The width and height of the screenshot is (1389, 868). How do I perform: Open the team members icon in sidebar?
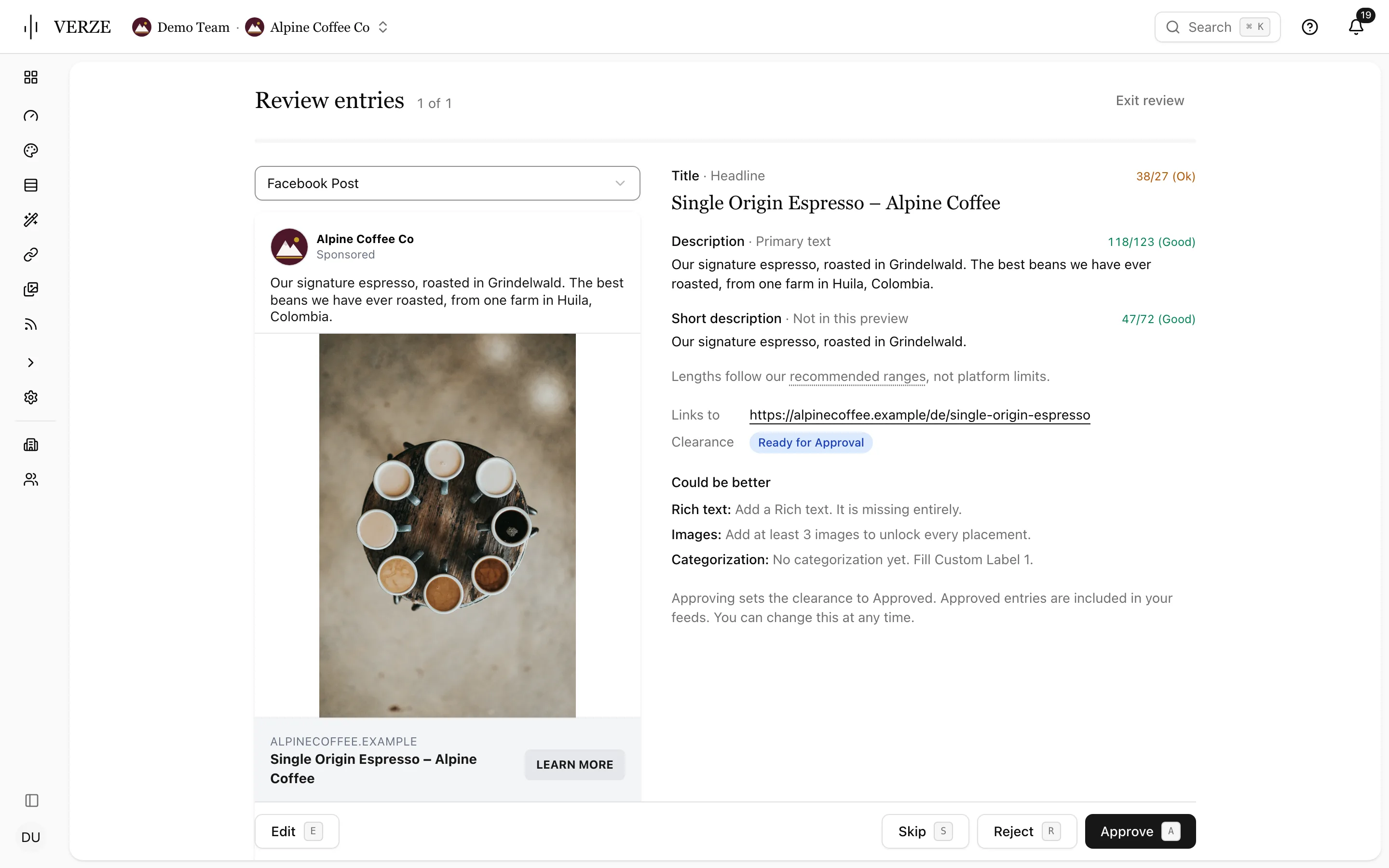[x=31, y=479]
